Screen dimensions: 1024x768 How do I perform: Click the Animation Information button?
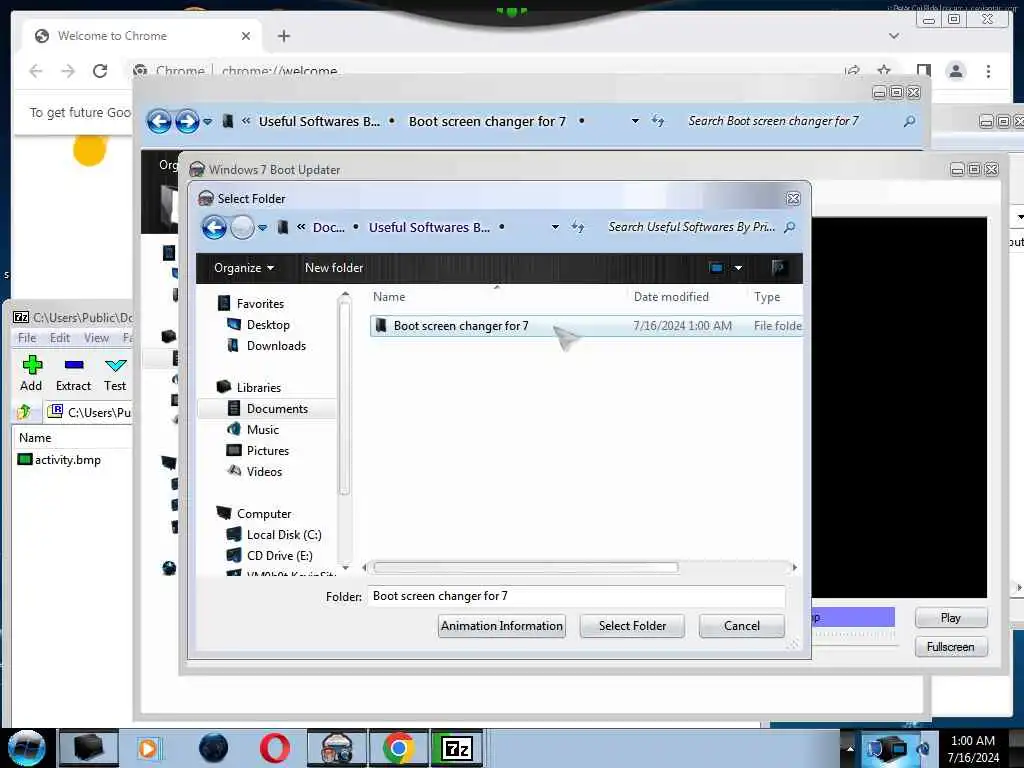click(x=502, y=626)
